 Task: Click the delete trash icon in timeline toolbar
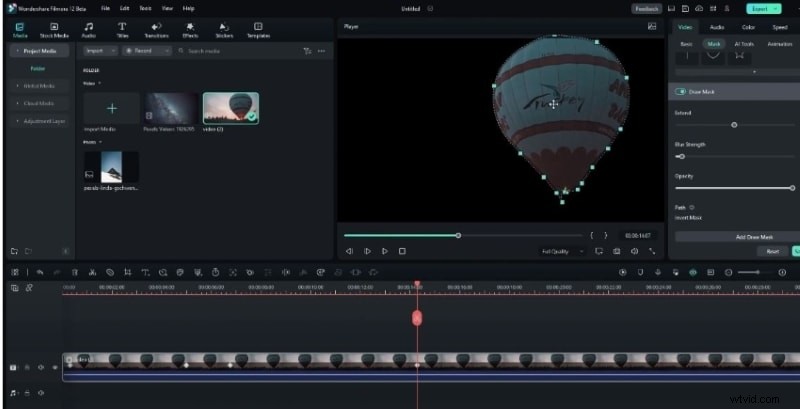[74, 273]
